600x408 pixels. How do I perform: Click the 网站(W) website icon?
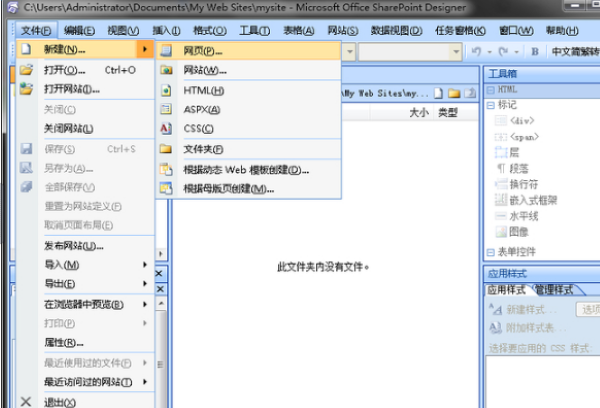pyautogui.click(x=166, y=70)
